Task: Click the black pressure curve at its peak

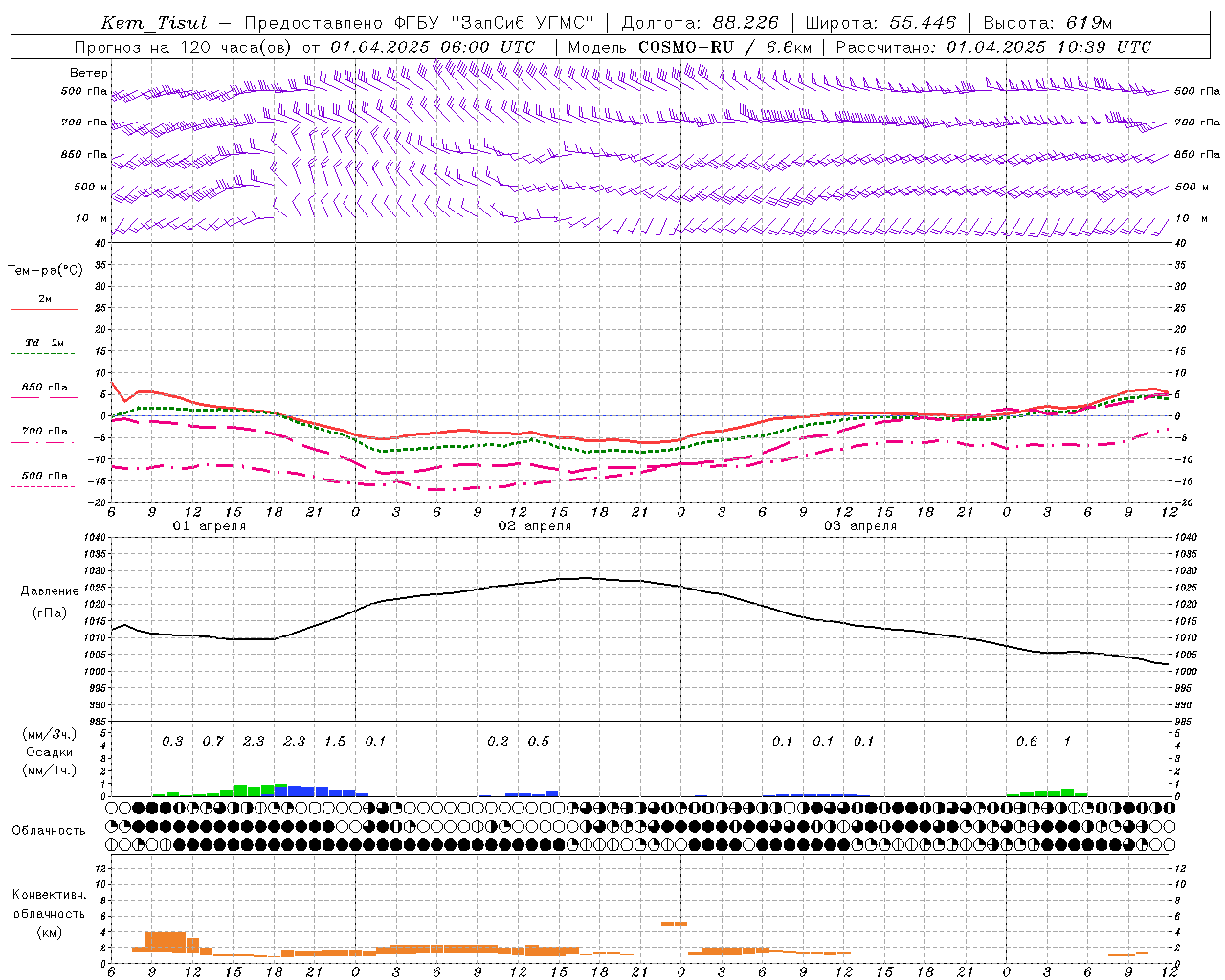Action: coord(586,578)
